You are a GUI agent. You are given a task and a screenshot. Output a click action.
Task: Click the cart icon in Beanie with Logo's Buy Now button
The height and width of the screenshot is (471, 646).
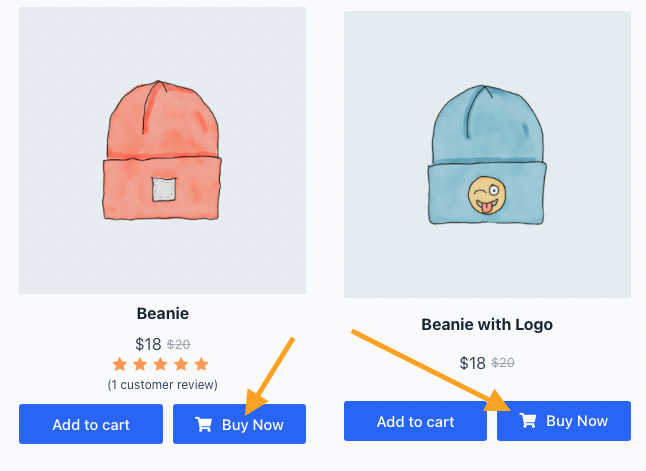[528, 421]
